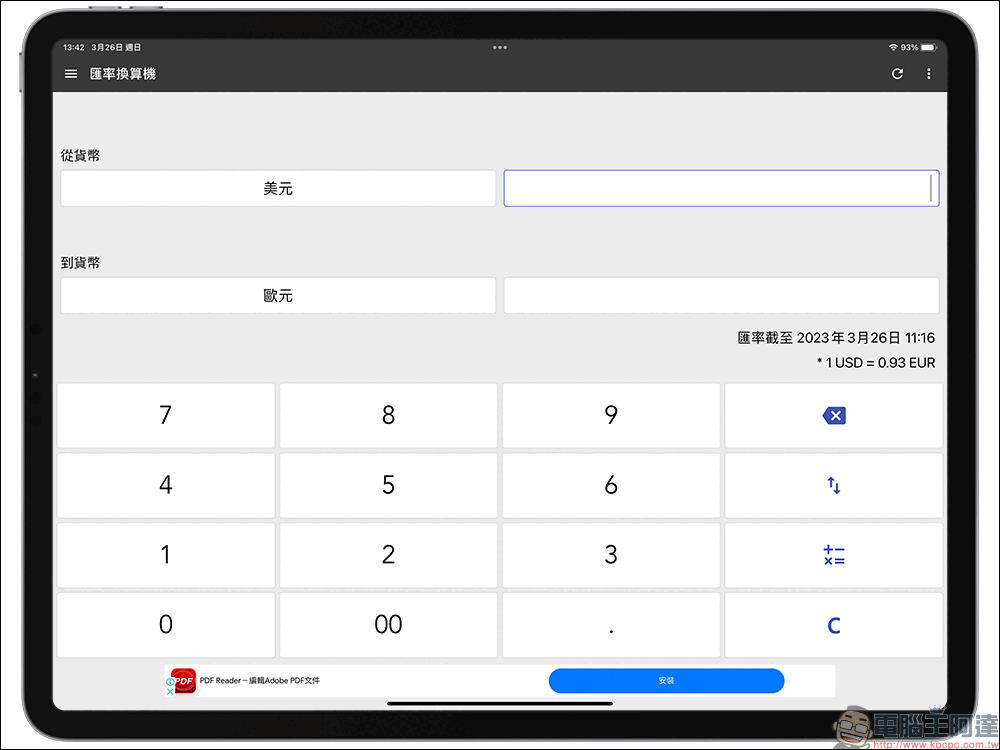Tap number key 5

point(388,485)
